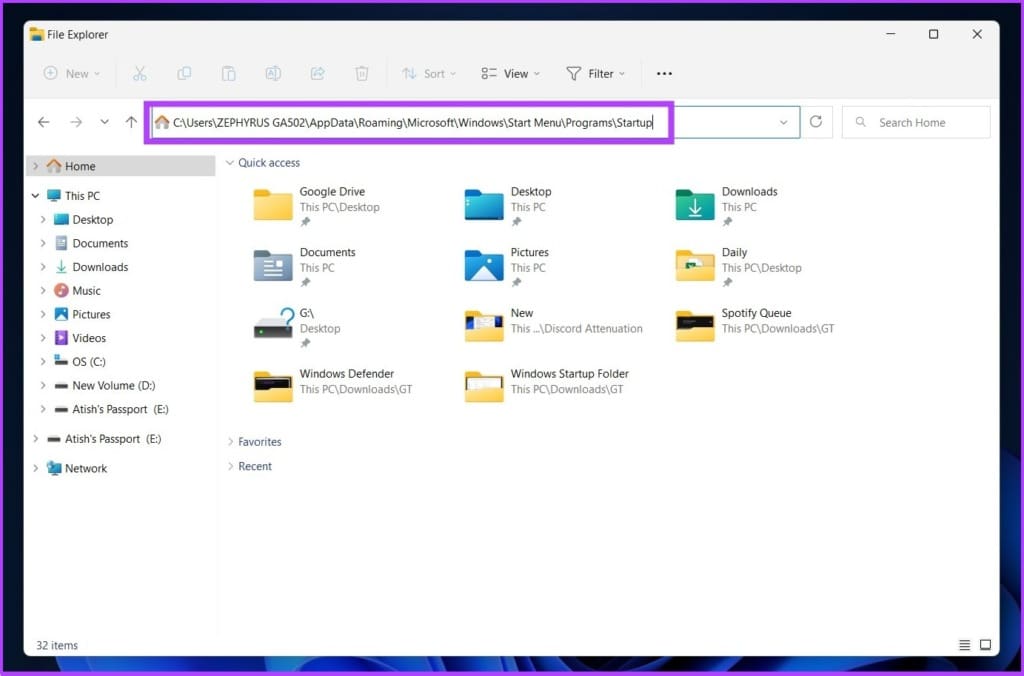This screenshot has width=1024, height=676.
Task: Open the Sort dropdown menu
Action: (x=429, y=74)
